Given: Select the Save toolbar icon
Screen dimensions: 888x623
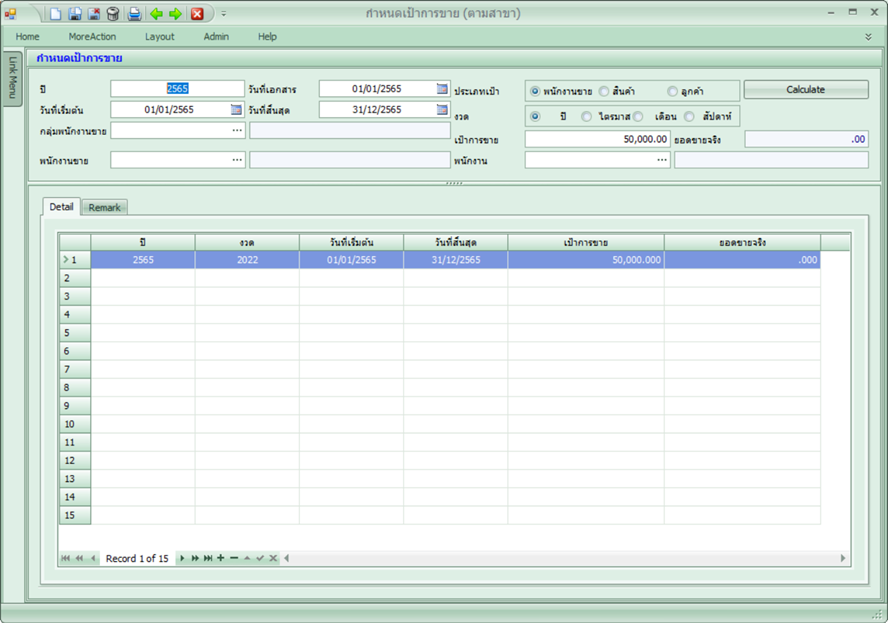Looking at the screenshot, I should click(77, 13).
